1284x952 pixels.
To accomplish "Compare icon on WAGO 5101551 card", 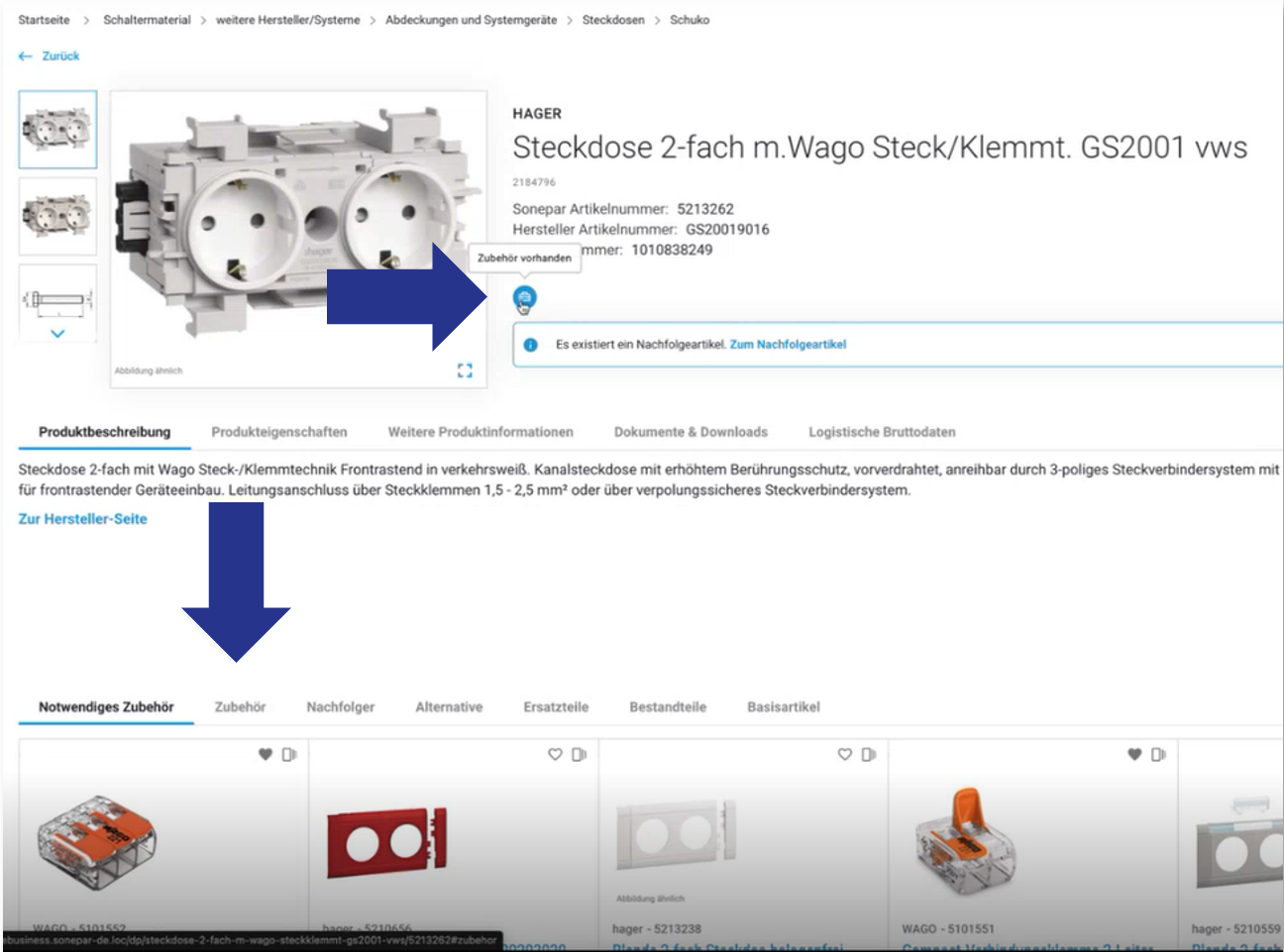I will tap(1159, 754).
